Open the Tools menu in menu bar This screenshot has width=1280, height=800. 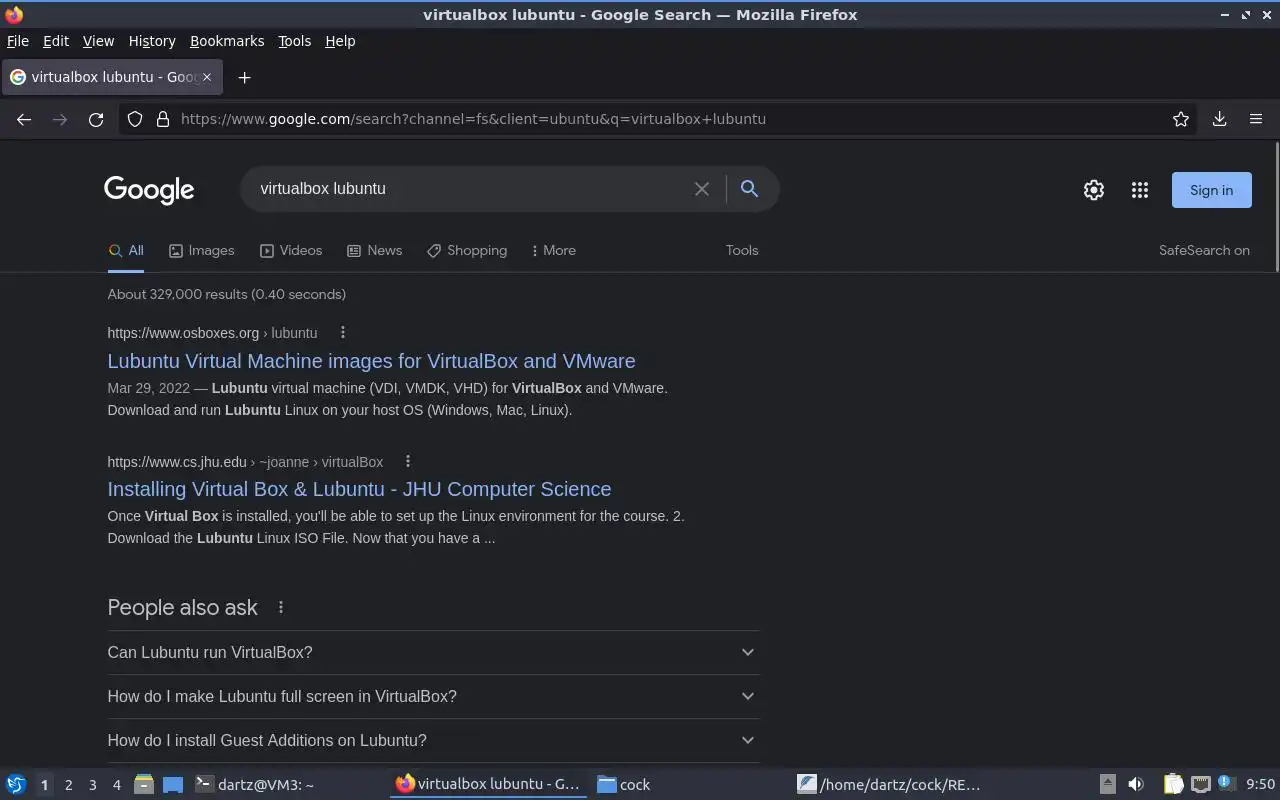[x=294, y=41]
